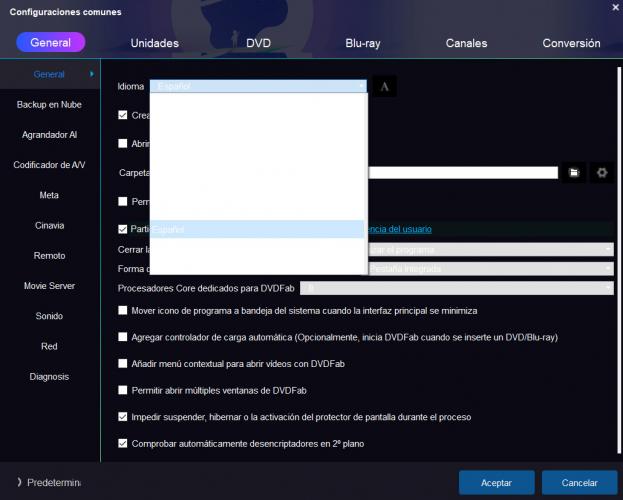Collapse the Idioma dropdown showing Español
Image resolution: width=623 pixels, height=500 pixels.
coord(258,86)
